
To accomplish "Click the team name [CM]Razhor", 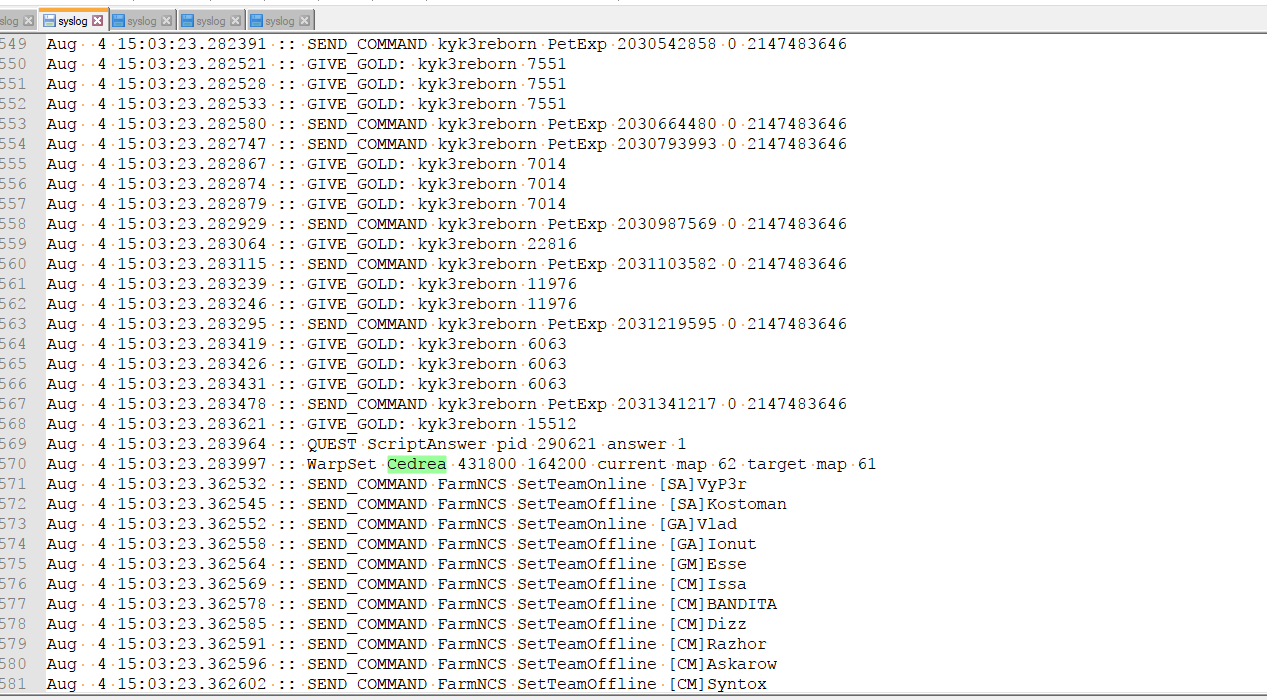I will click(x=717, y=644).
